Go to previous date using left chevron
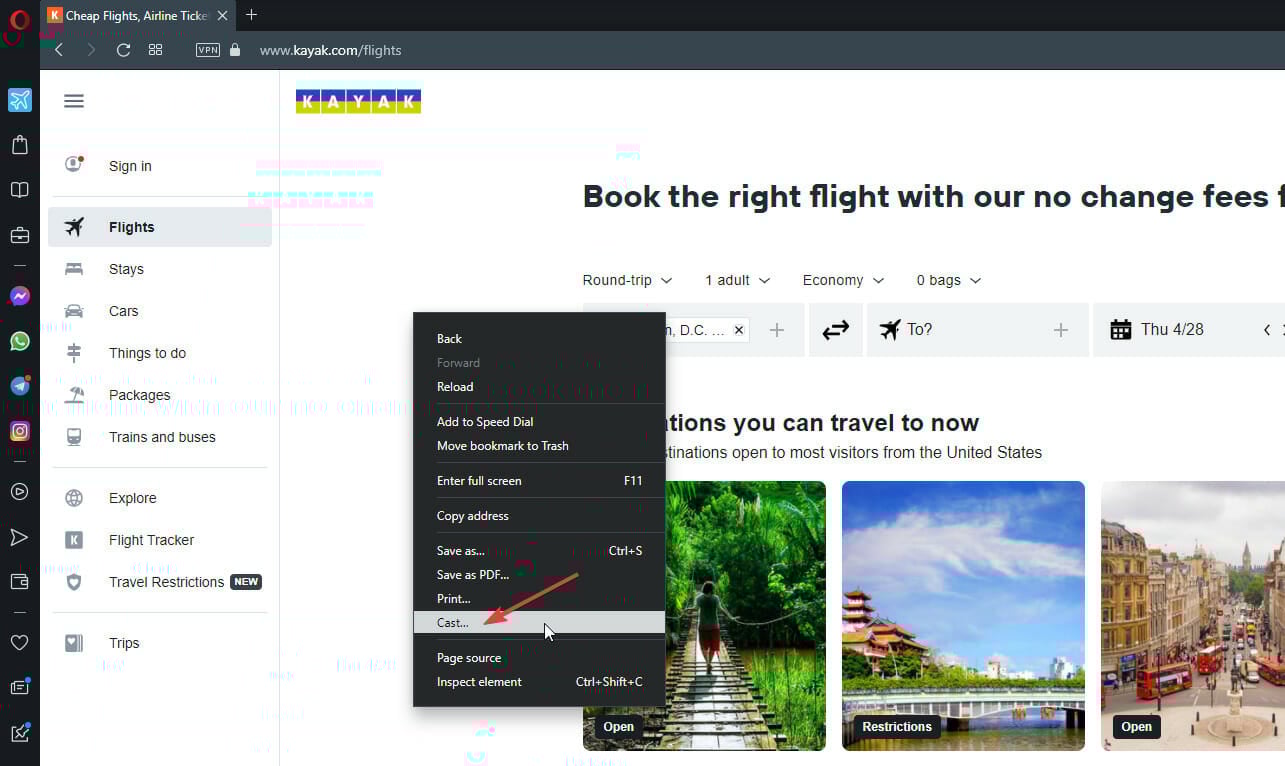 tap(1267, 330)
